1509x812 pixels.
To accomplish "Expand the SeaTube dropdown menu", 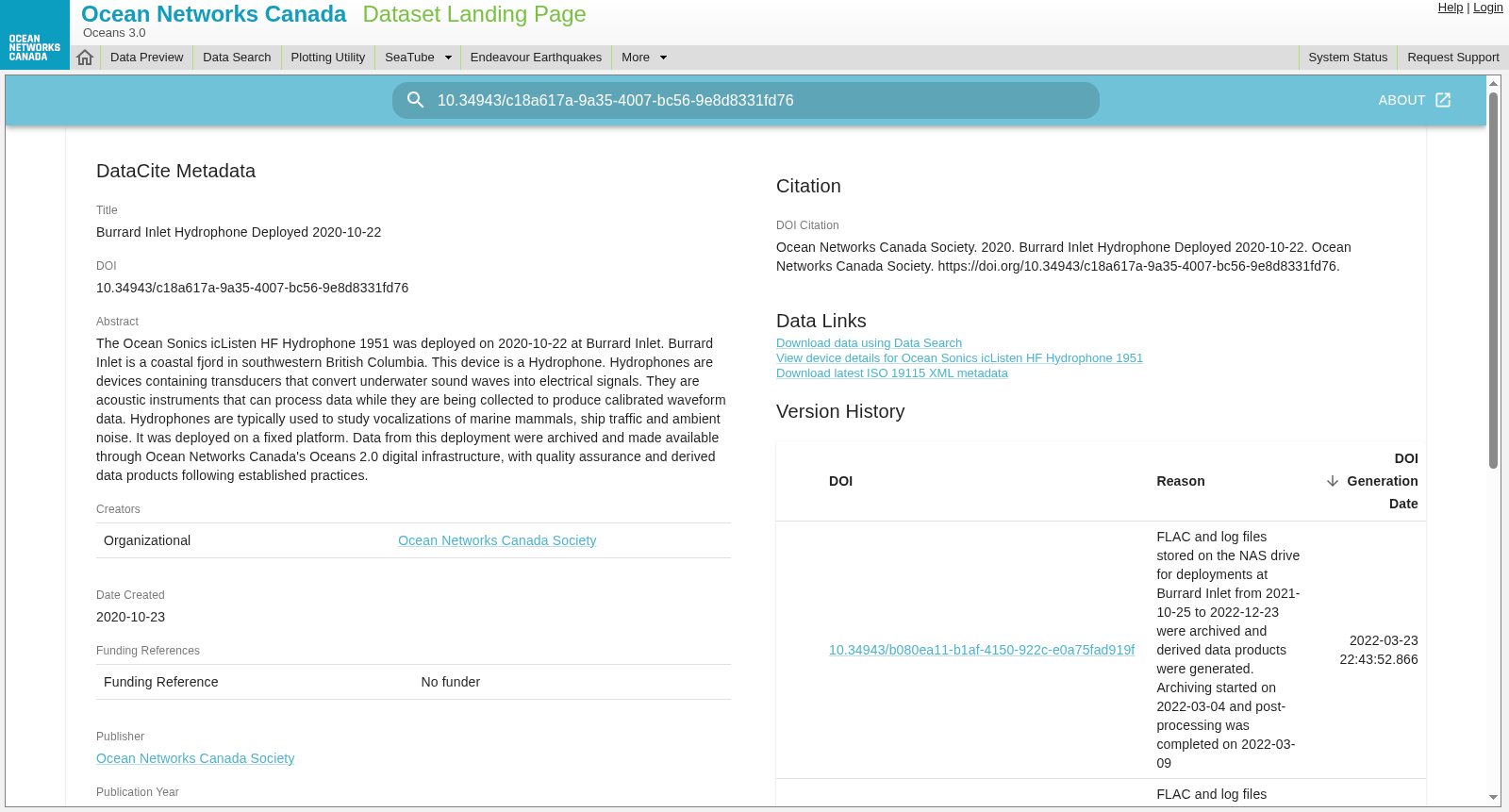I will 419,58.
